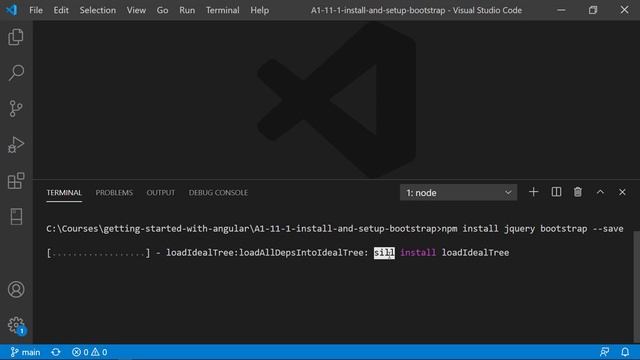Create a new terminal with plus icon
Viewport: 640px width, 360px height.
pos(533,192)
